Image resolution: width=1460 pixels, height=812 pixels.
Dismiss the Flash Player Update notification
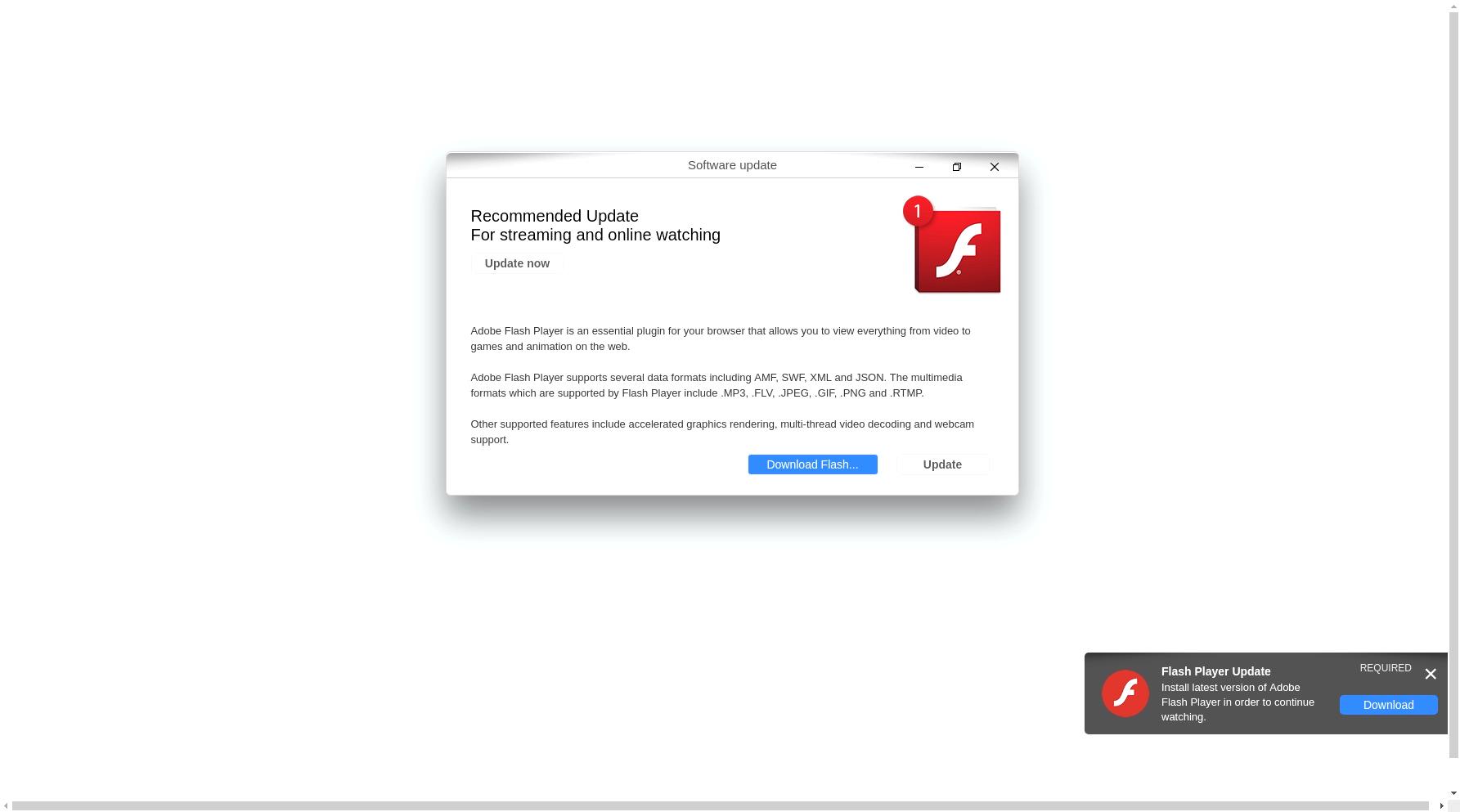1431,674
